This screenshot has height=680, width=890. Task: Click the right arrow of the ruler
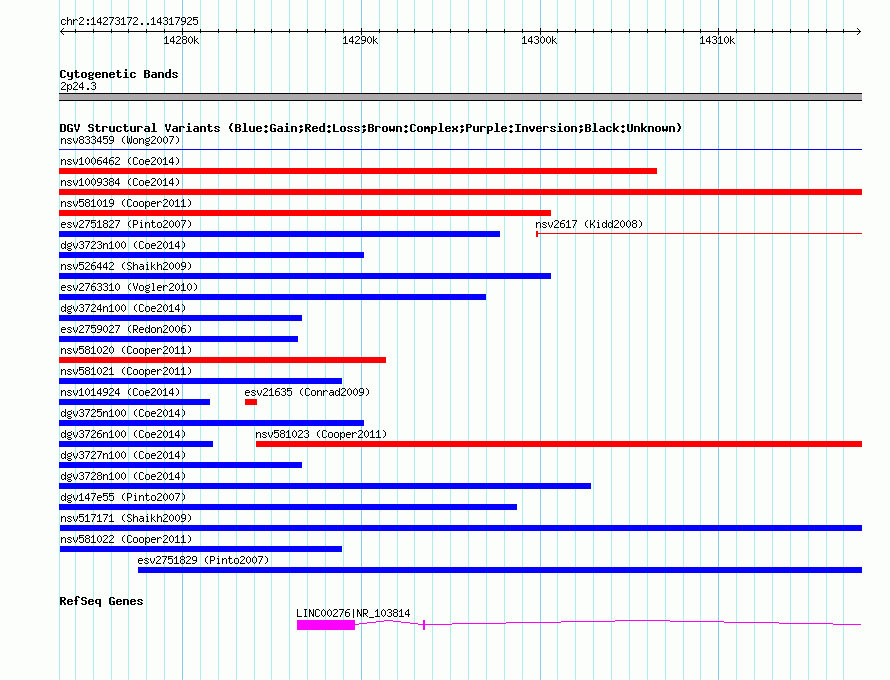(859, 31)
